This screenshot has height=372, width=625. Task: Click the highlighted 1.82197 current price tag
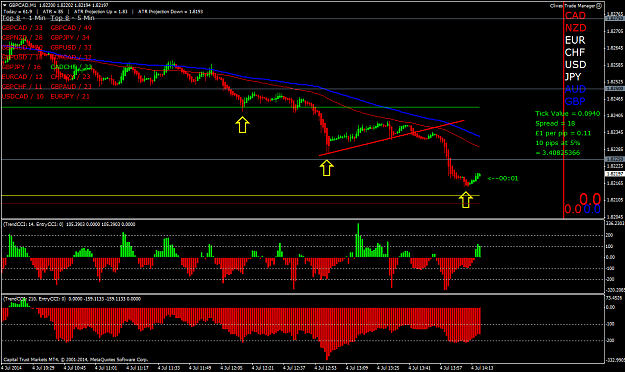pos(614,174)
